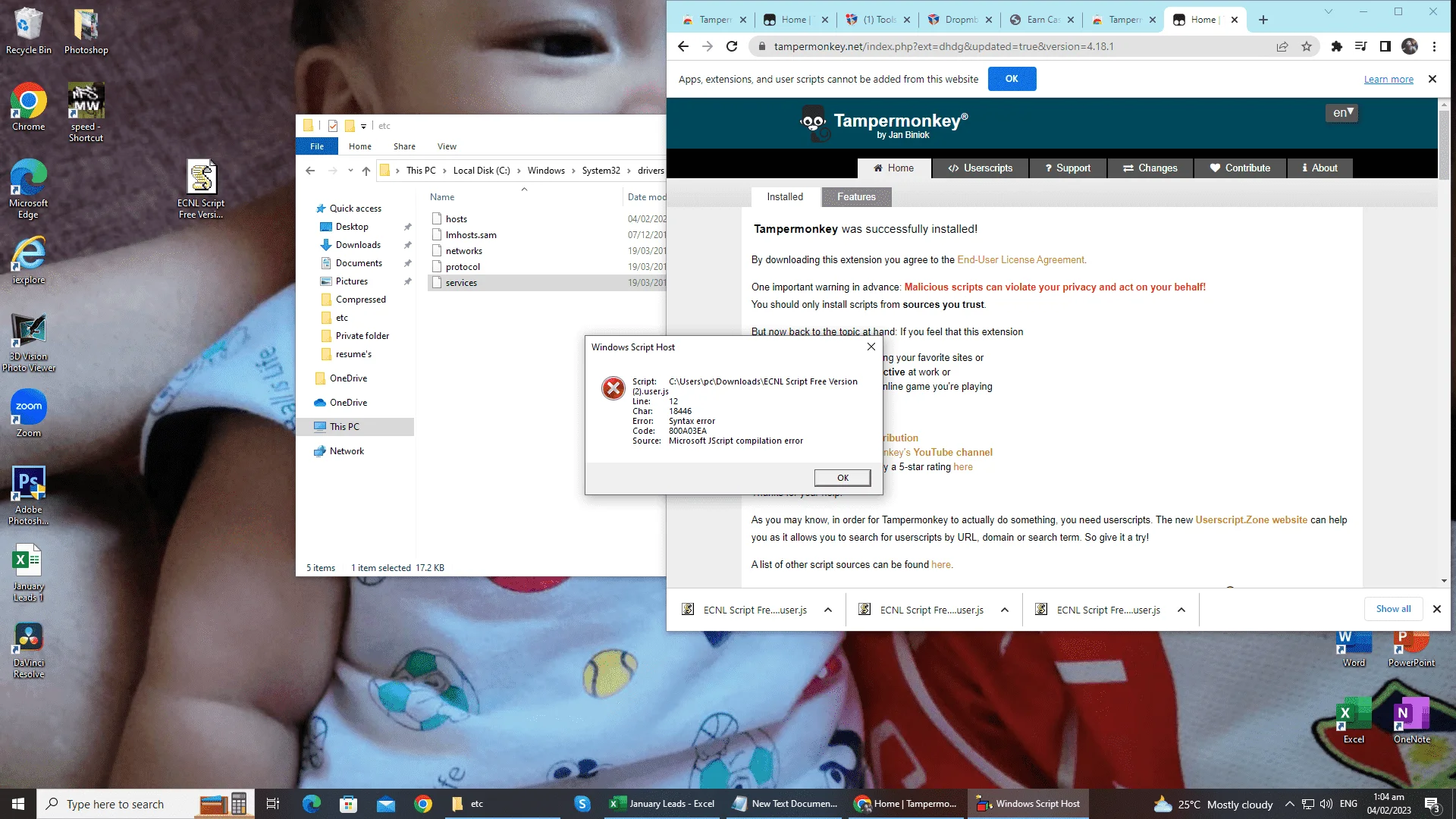Image resolution: width=1456 pixels, height=819 pixels.
Task: Click OK on the info bar
Action: pyautogui.click(x=1012, y=79)
